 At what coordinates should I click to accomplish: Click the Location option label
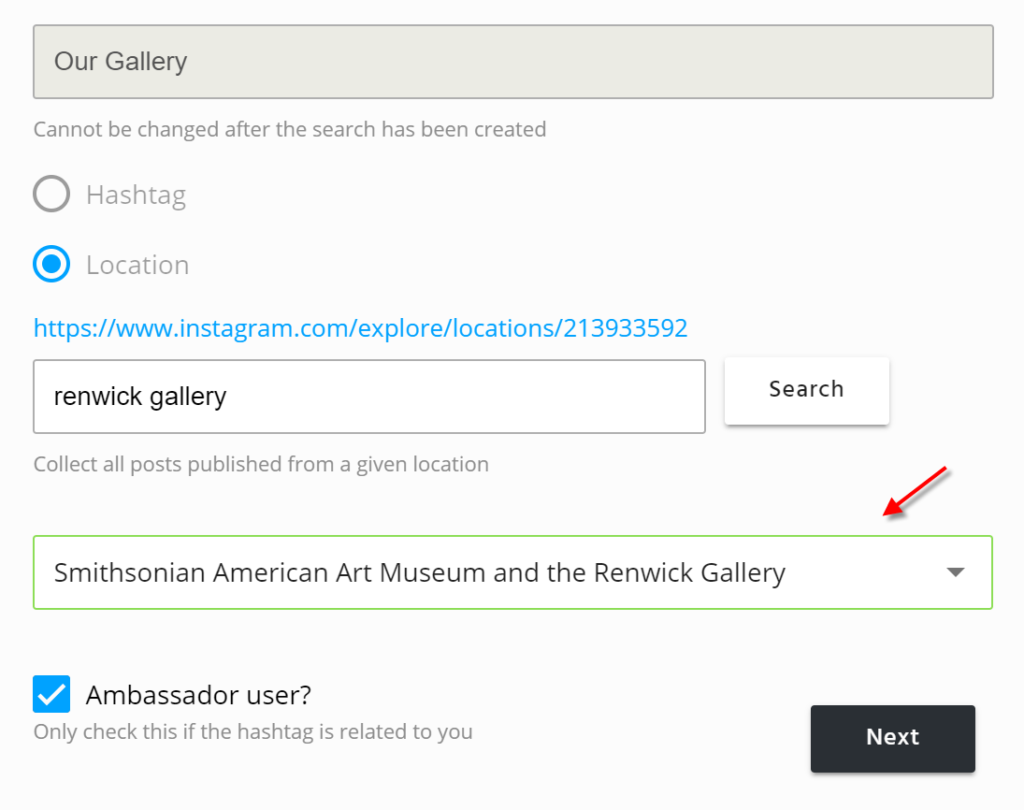[x=137, y=265]
